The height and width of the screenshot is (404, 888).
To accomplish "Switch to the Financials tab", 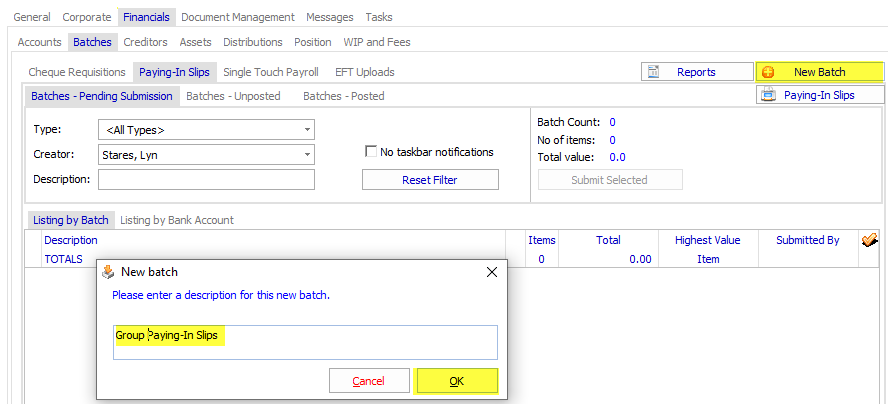I will (146, 17).
